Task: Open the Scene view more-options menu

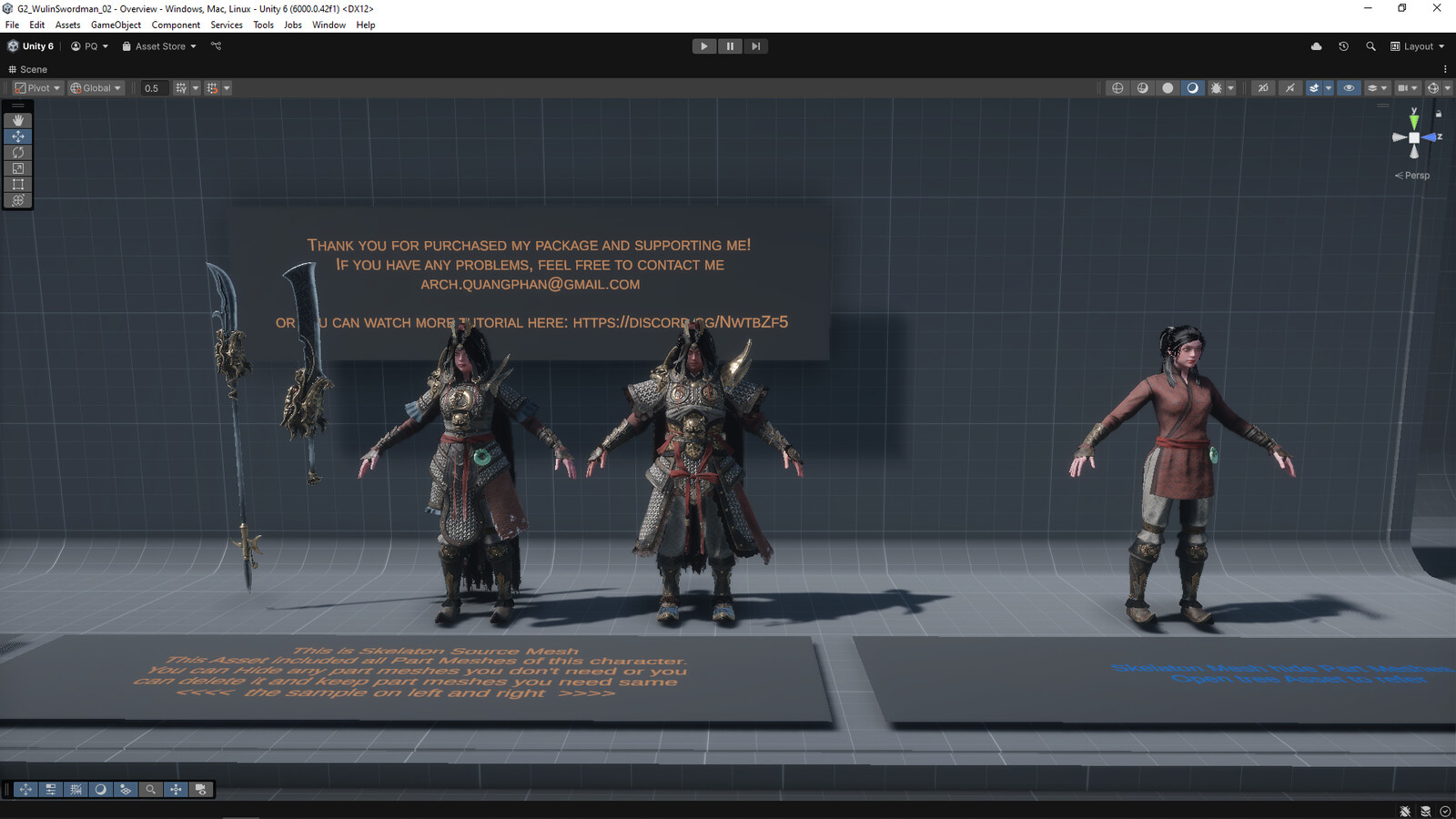Action: (x=1445, y=69)
